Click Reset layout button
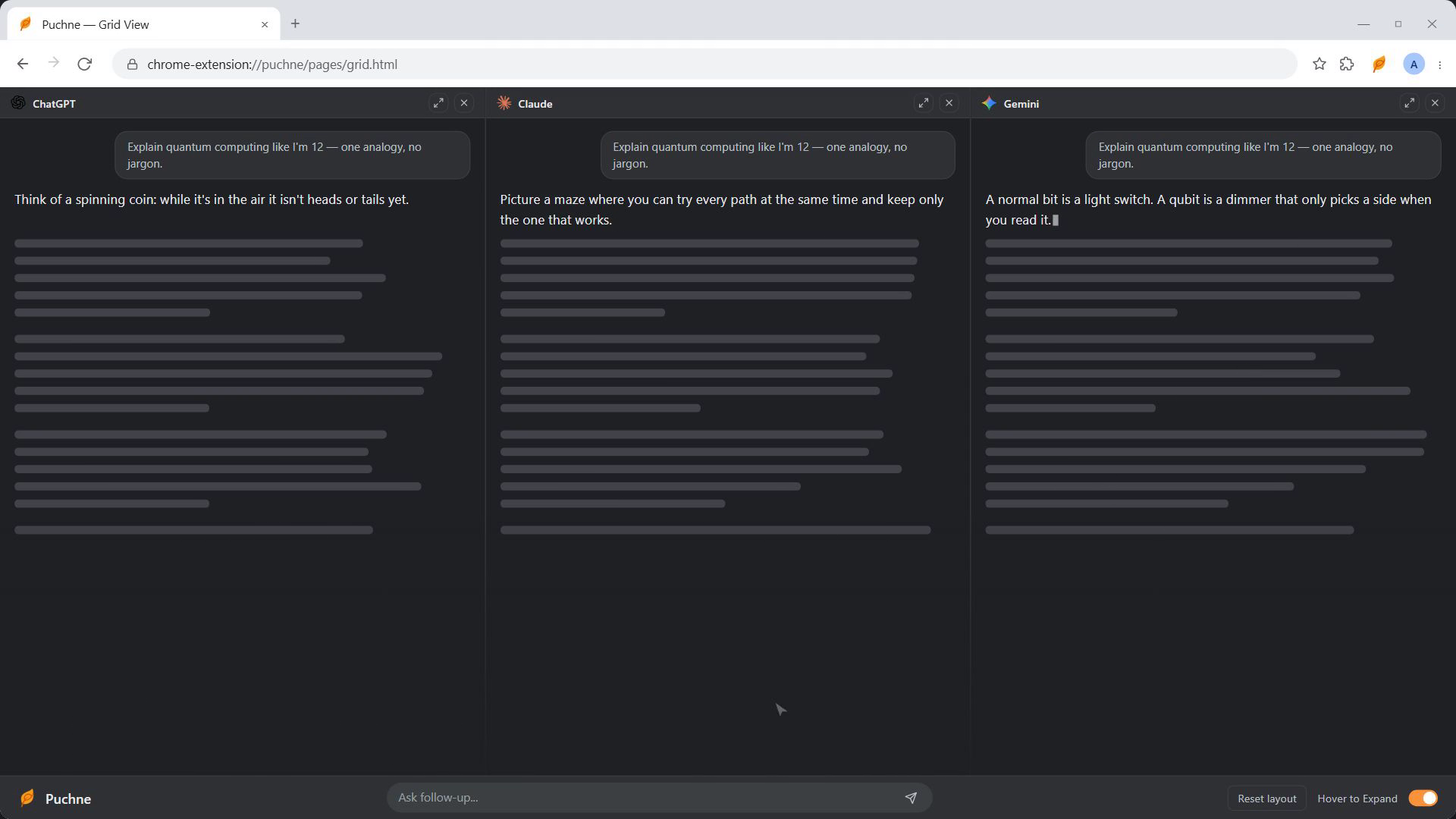 (1266, 798)
